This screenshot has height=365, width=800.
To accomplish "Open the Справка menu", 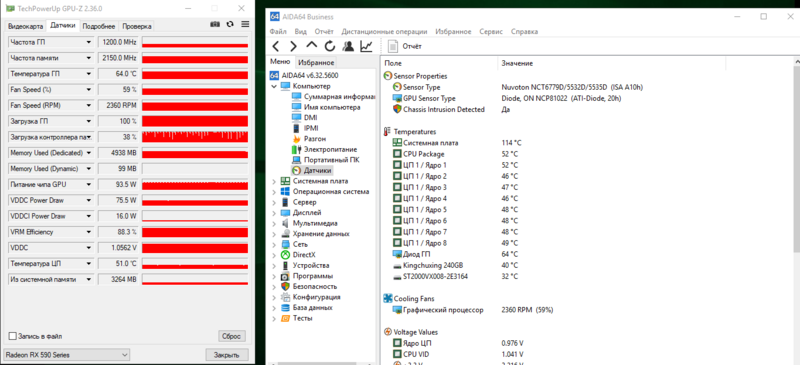I will pos(524,31).
